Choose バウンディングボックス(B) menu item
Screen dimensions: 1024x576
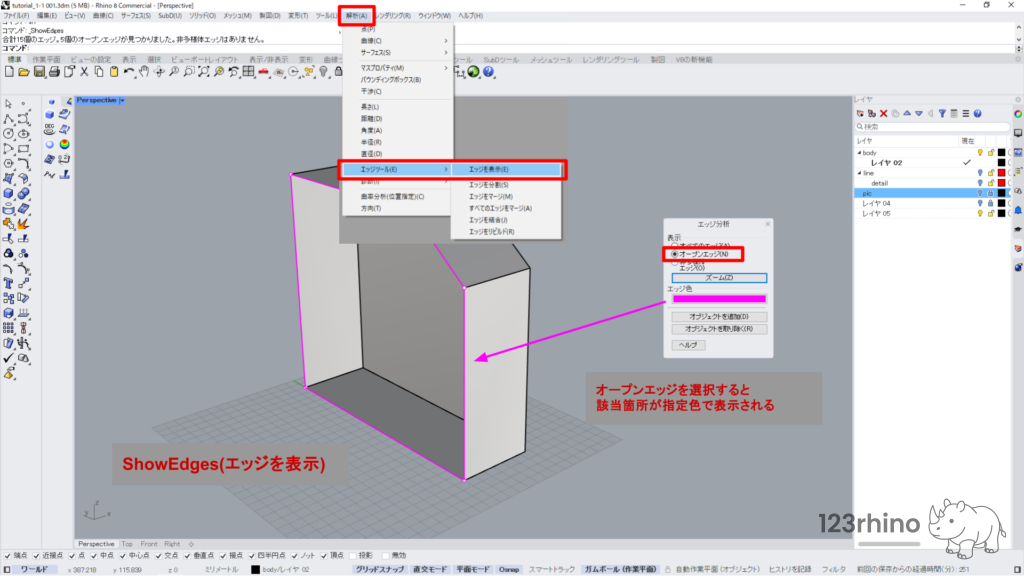point(397,80)
